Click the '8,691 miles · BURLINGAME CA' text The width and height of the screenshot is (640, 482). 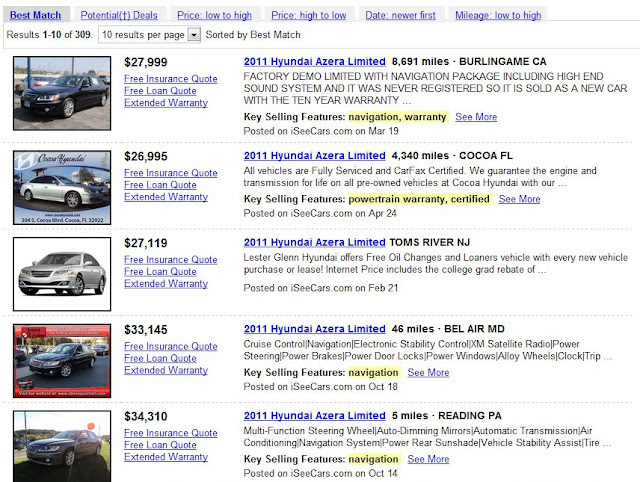(469, 62)
